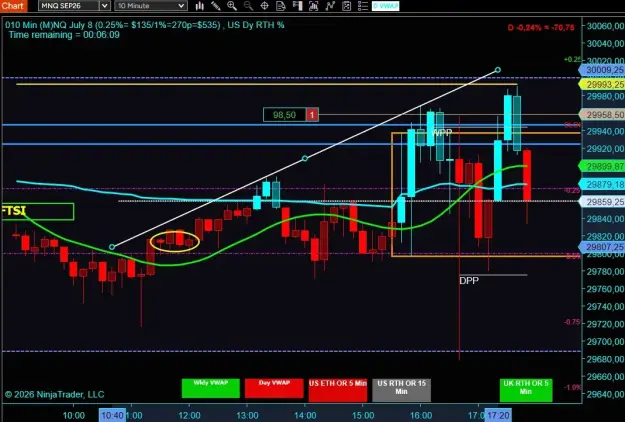
Task: Select the Chart tab
Action: pos(13,6)
